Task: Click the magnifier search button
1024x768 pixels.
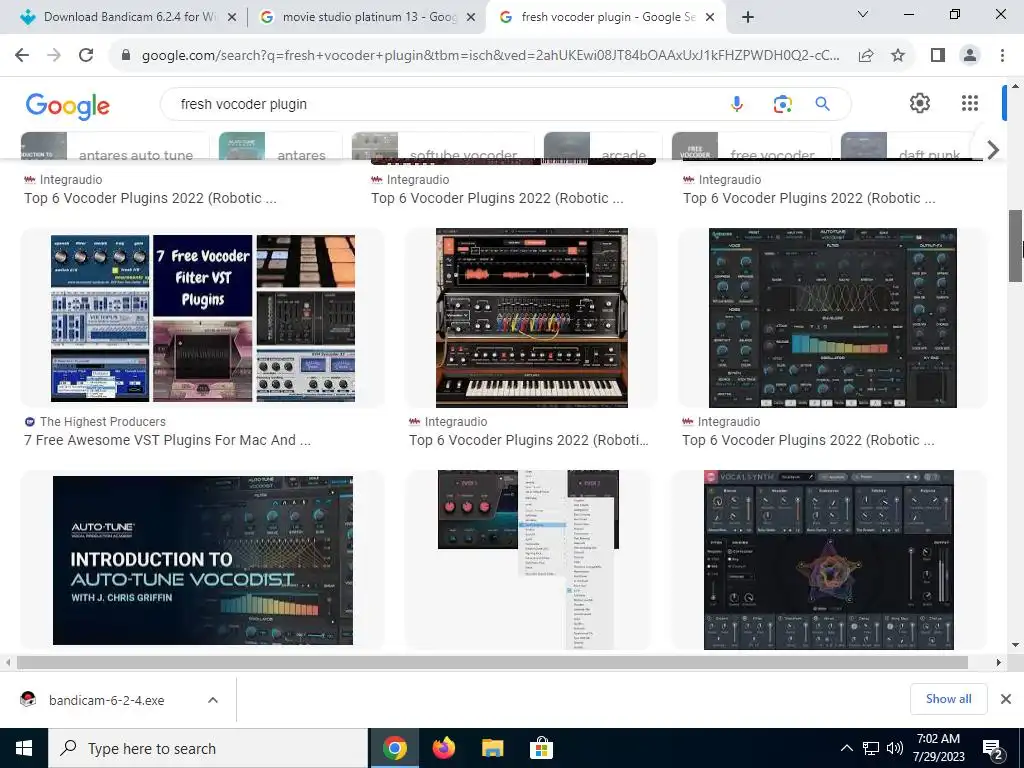Action: (823, 104)
